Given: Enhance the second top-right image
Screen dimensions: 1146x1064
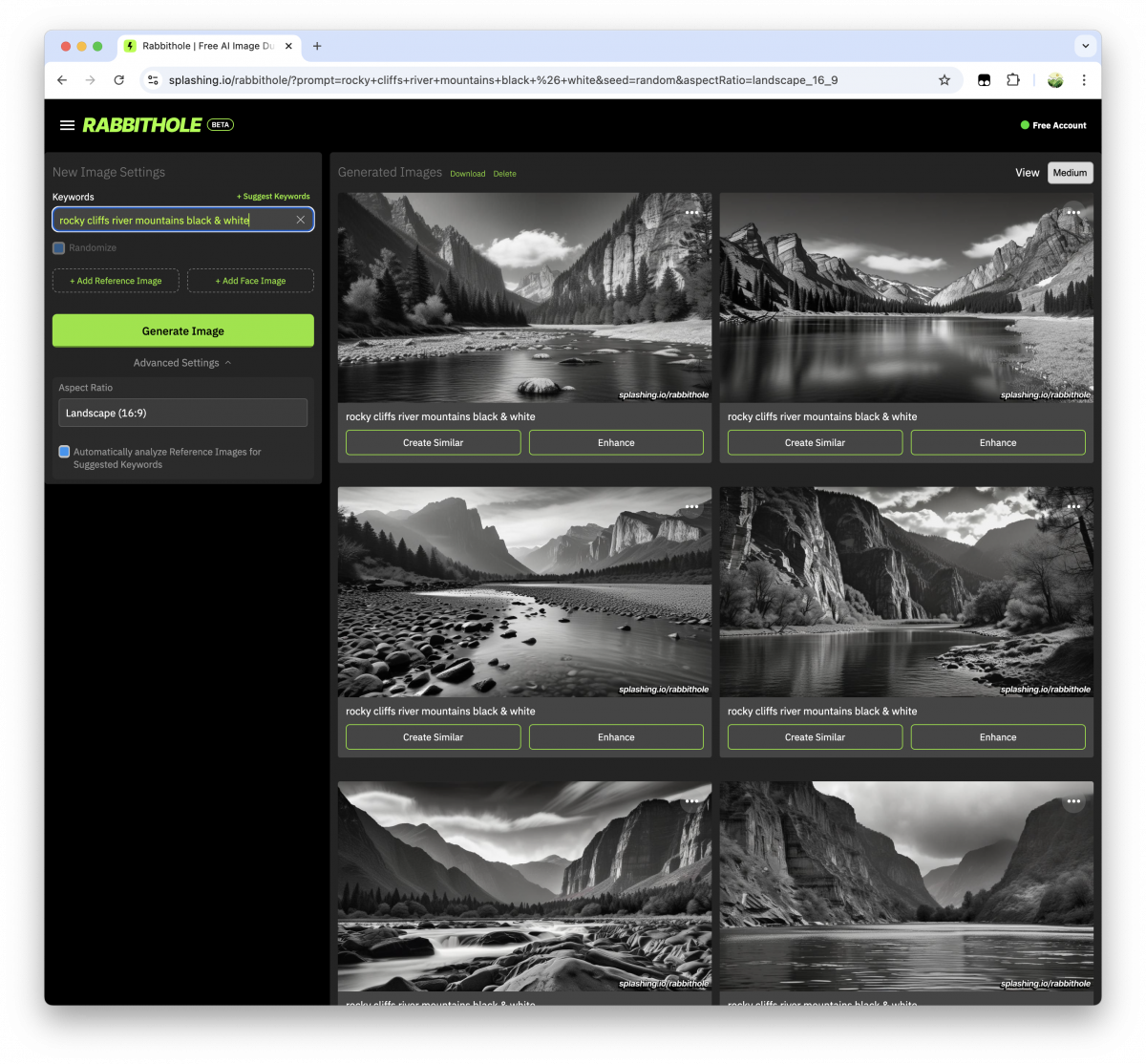Looking at the screenshot, I should coord(998,442).
